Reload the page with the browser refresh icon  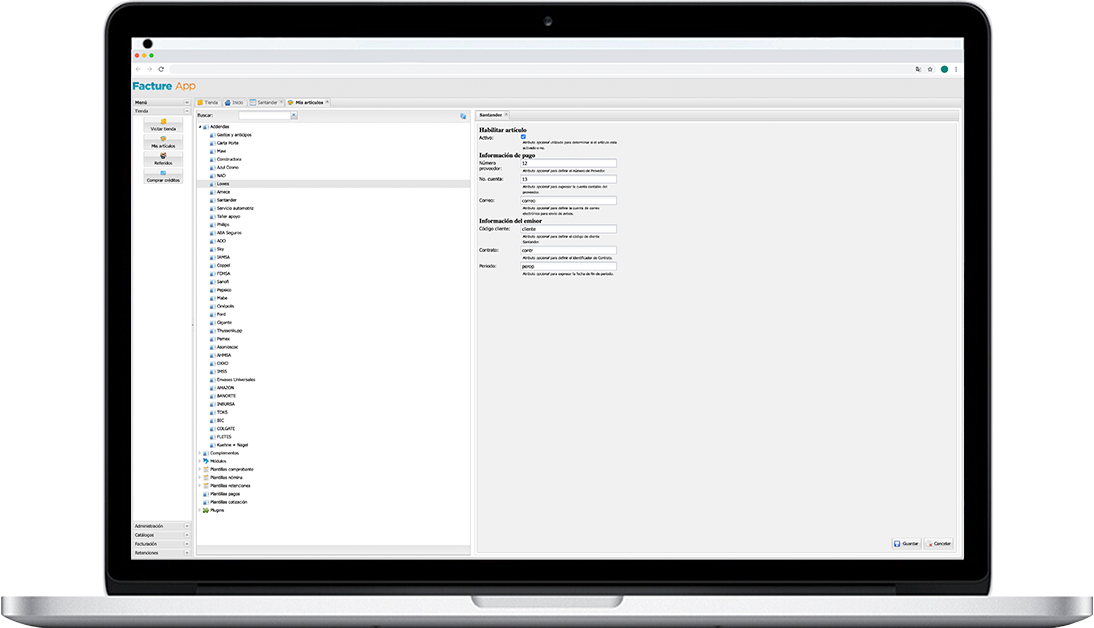(161, 69)
